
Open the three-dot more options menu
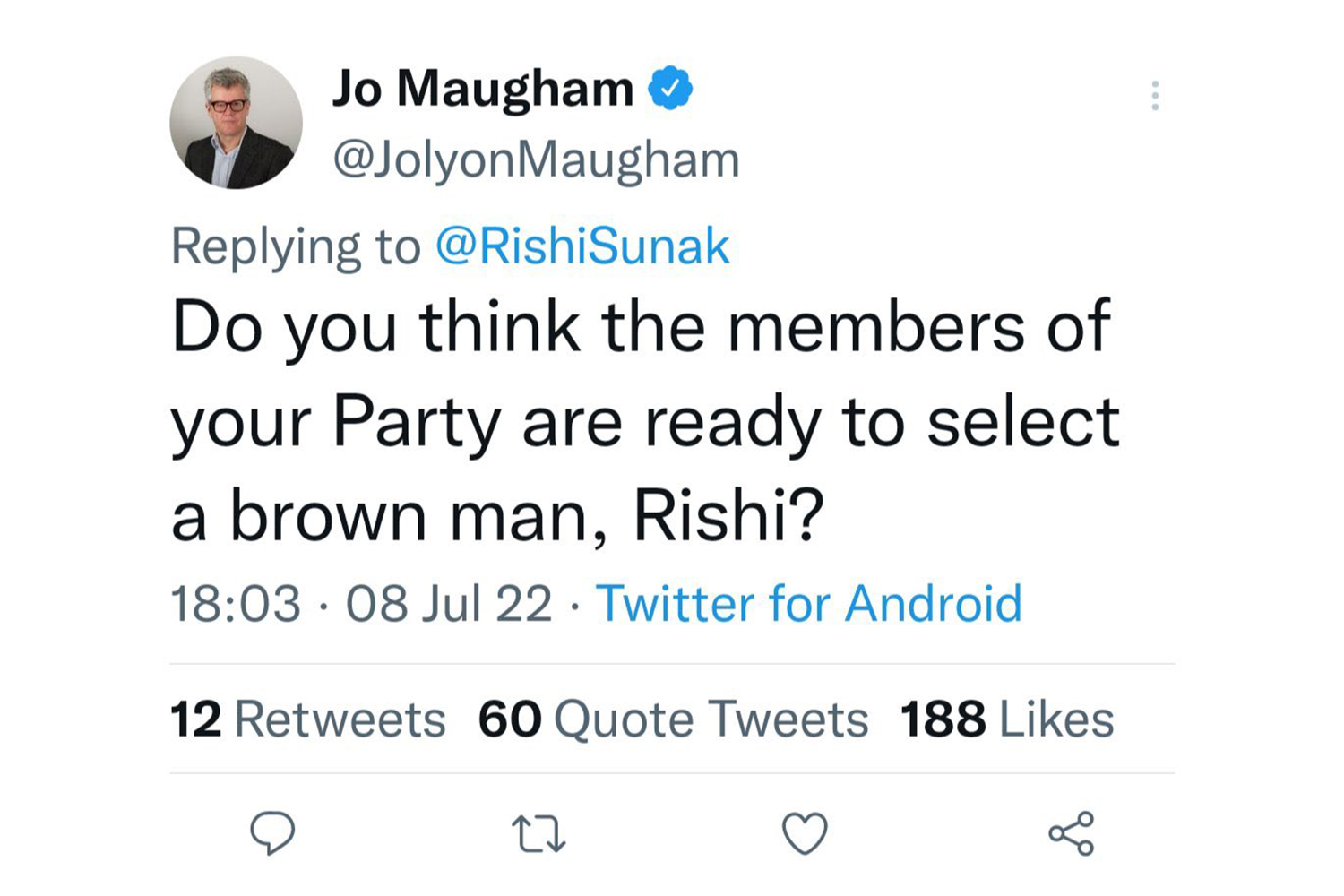click(1155, 95)
